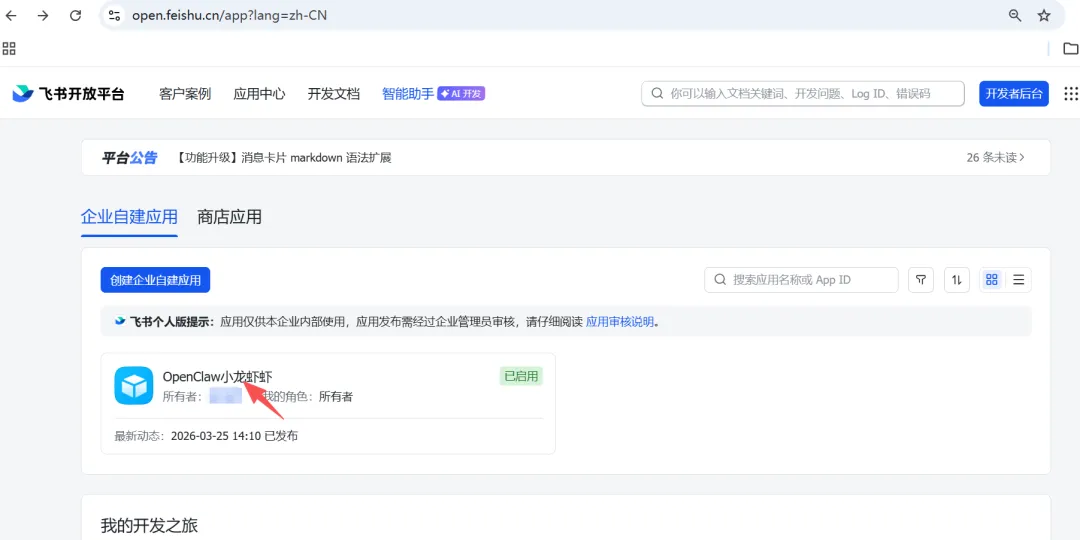The image size is (1080, 540).
Task: Click the 平台公告 label
Action: [129, 158]
